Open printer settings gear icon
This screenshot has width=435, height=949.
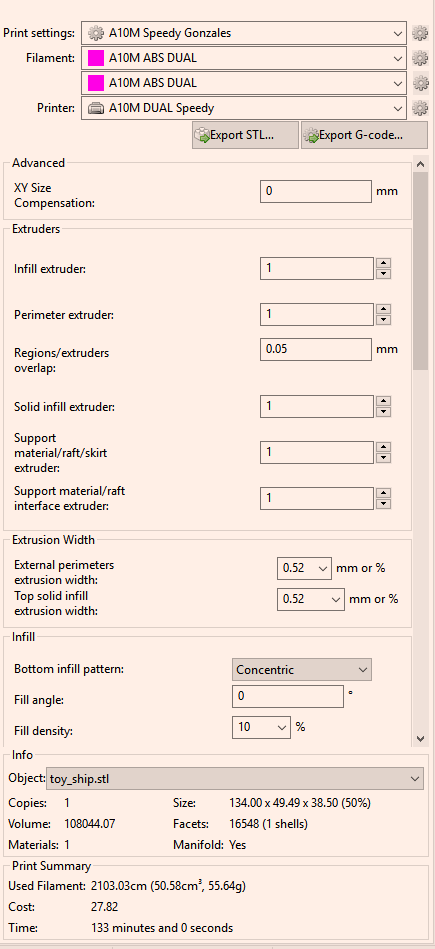click(x=420, y=108)
